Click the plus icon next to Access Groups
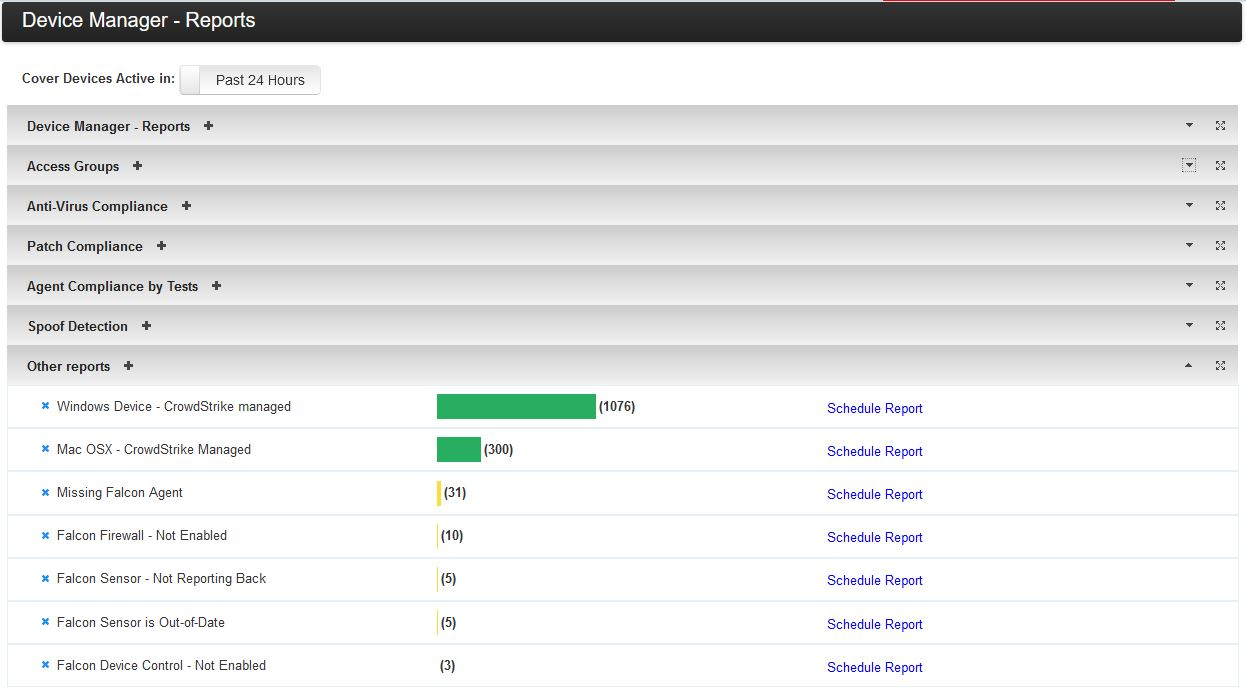Screen dimensions: 1246x697 [137, 166]
